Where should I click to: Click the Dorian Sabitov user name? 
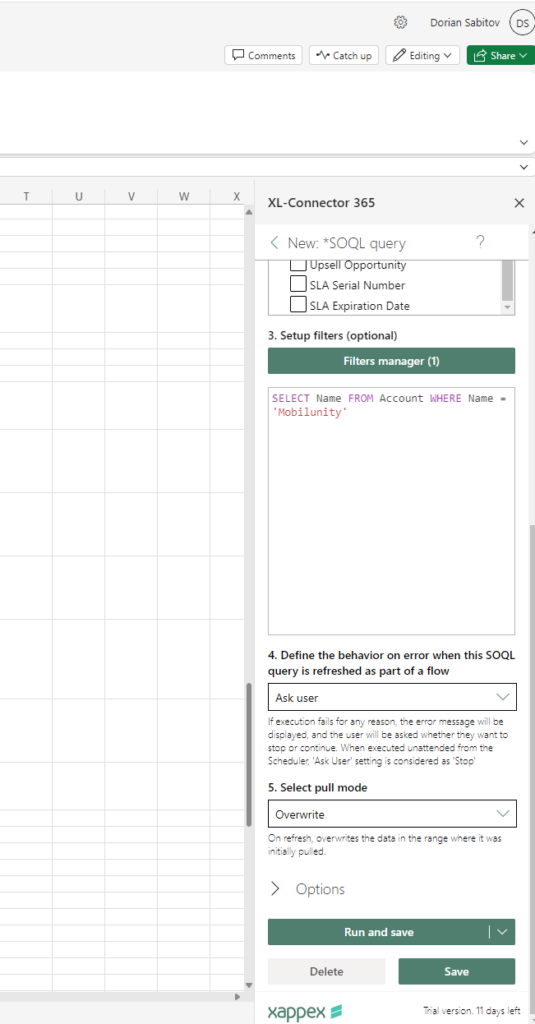[465, 23]
